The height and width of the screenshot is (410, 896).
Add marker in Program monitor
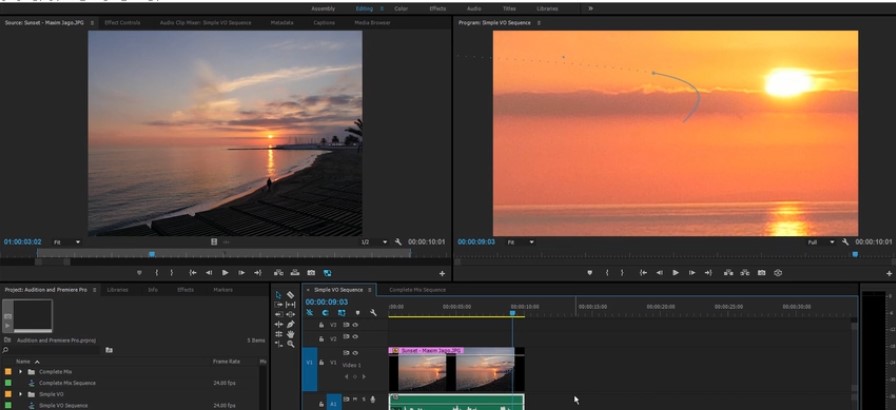[590, 272]
